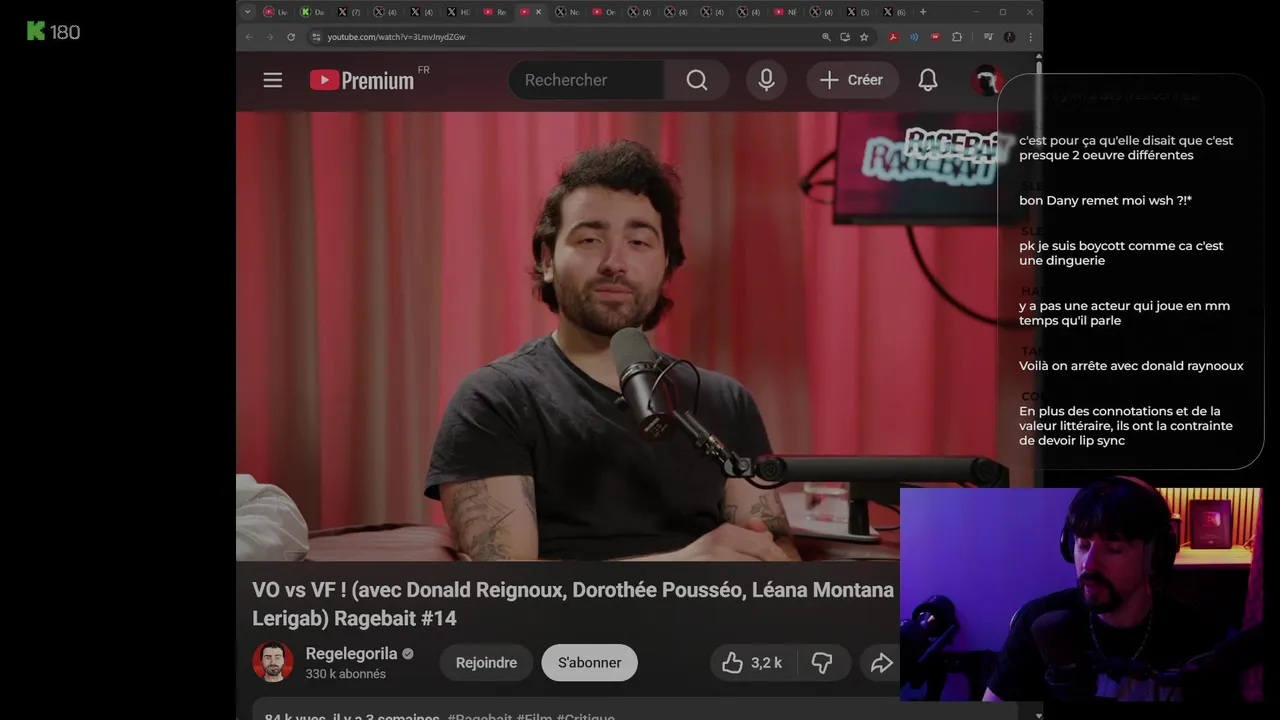The image size is (1280, 720).
Task: Click chat message "c'est pour ça qu'elle disait"
Action: (1126, 148)
